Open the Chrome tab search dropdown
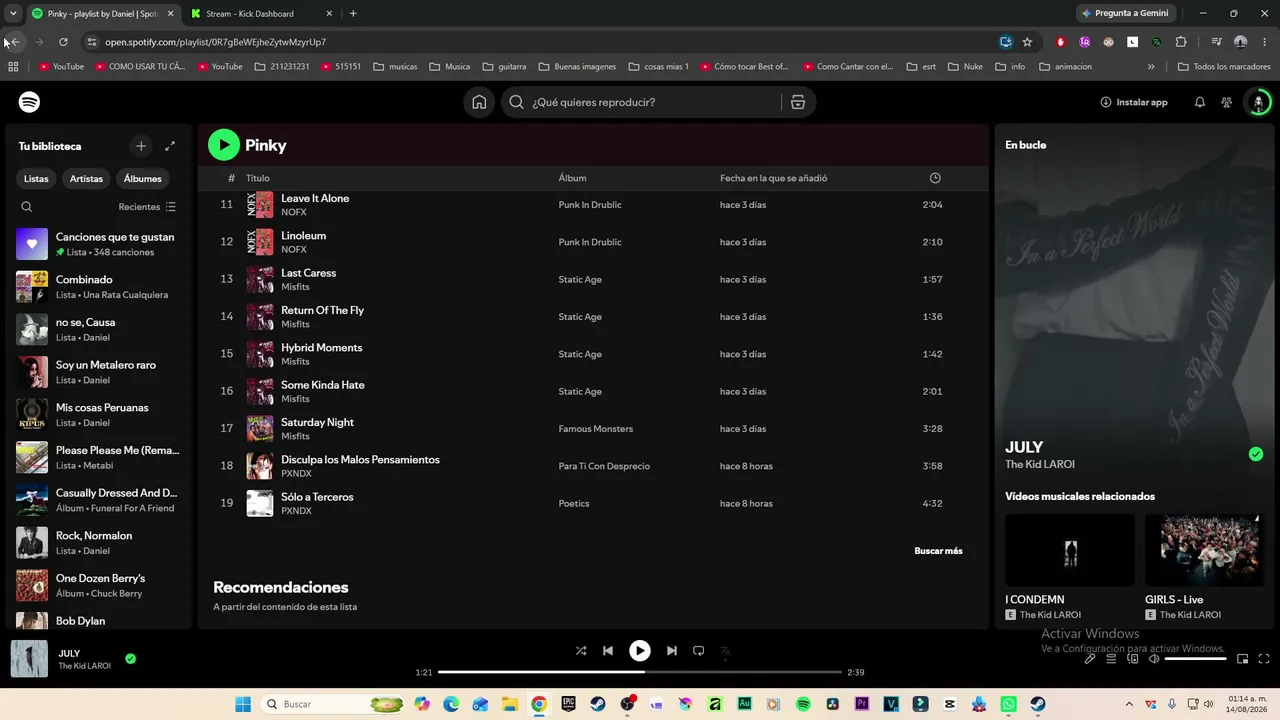Screen dimensions: 1280x720 point(13,14)
